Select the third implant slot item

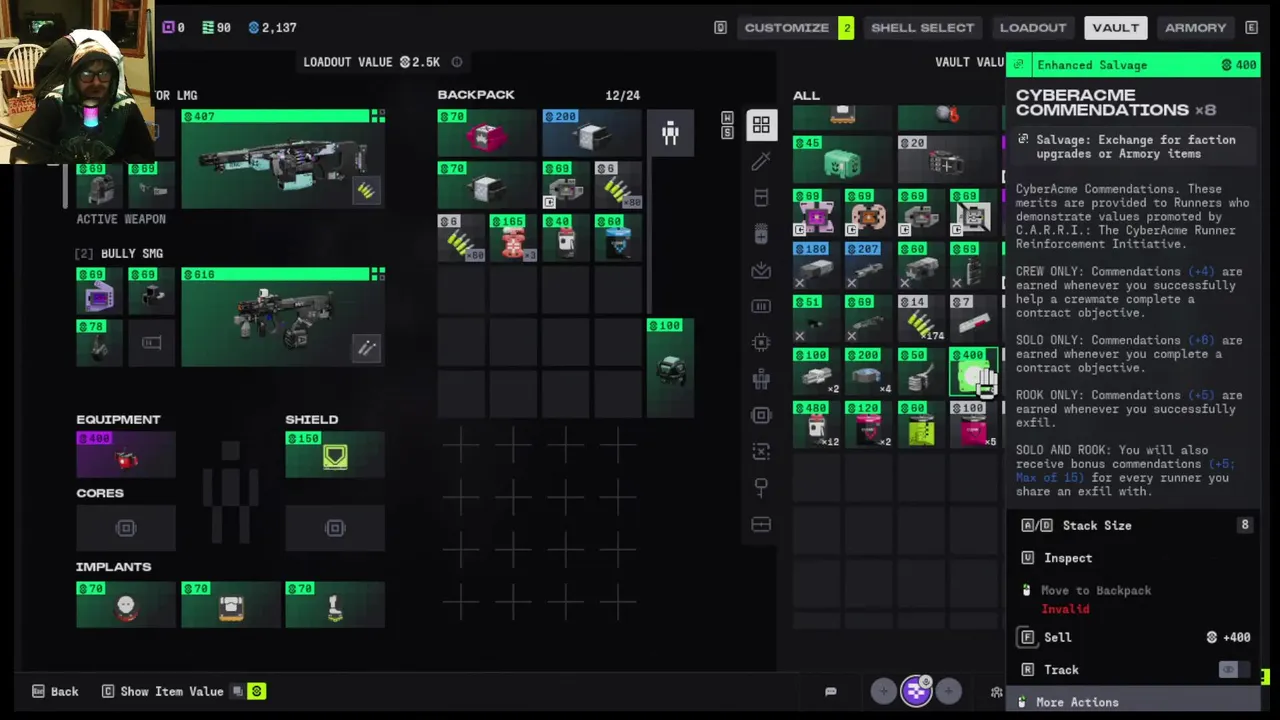coord(335,604)
